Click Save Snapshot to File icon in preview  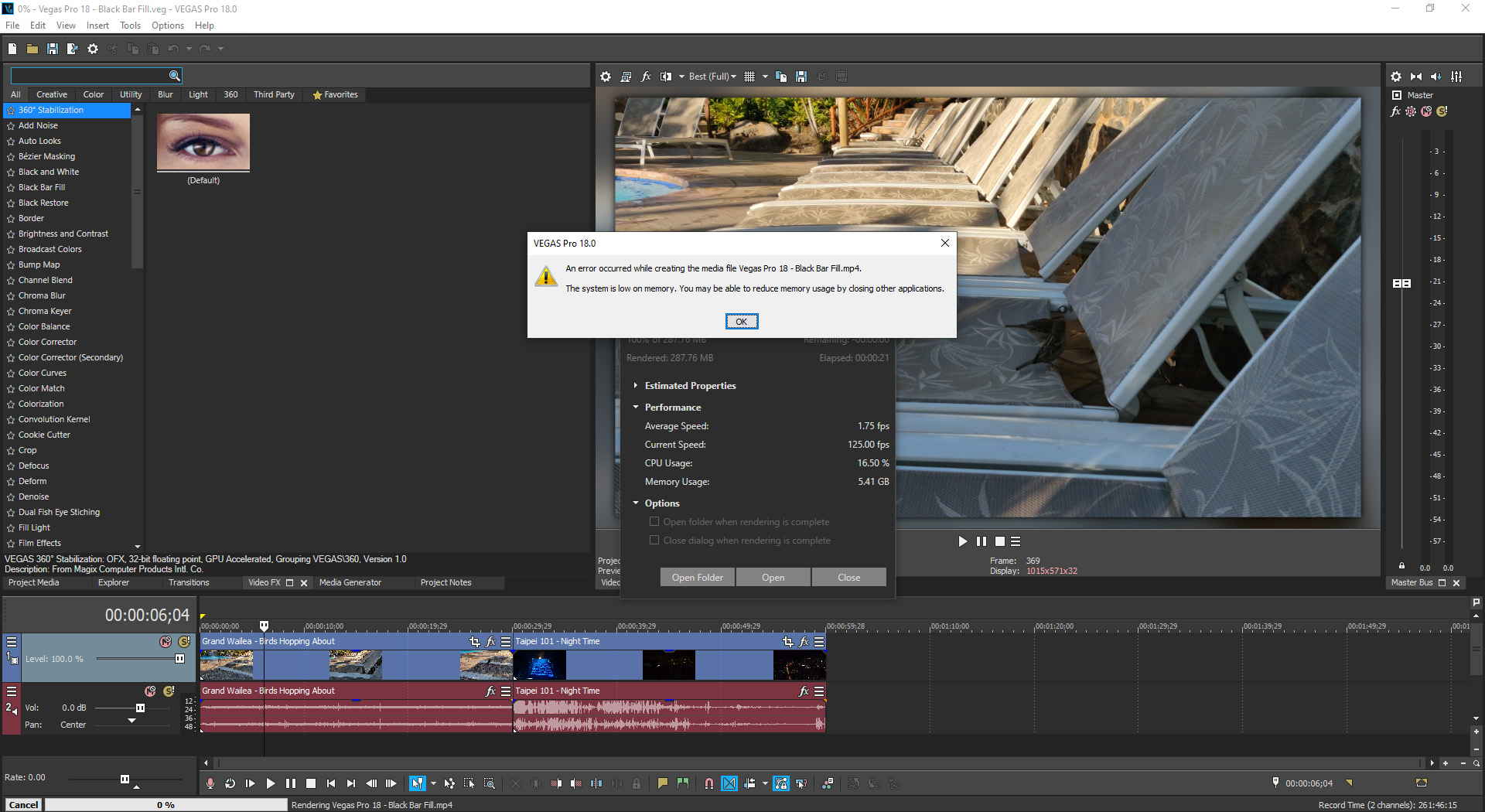click(801, 77)
